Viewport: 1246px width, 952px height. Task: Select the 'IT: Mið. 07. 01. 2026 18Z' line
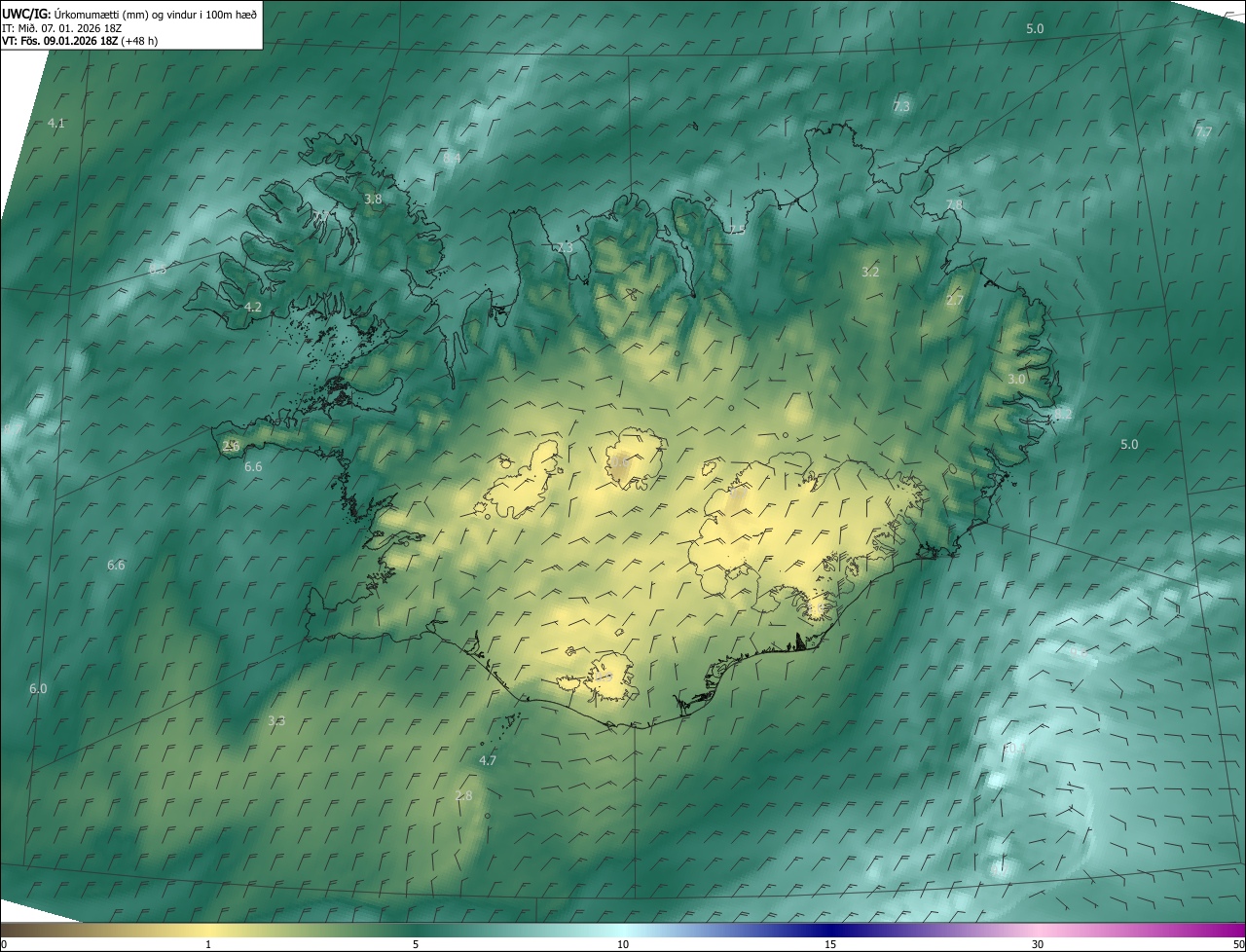[x=62, y=27]
